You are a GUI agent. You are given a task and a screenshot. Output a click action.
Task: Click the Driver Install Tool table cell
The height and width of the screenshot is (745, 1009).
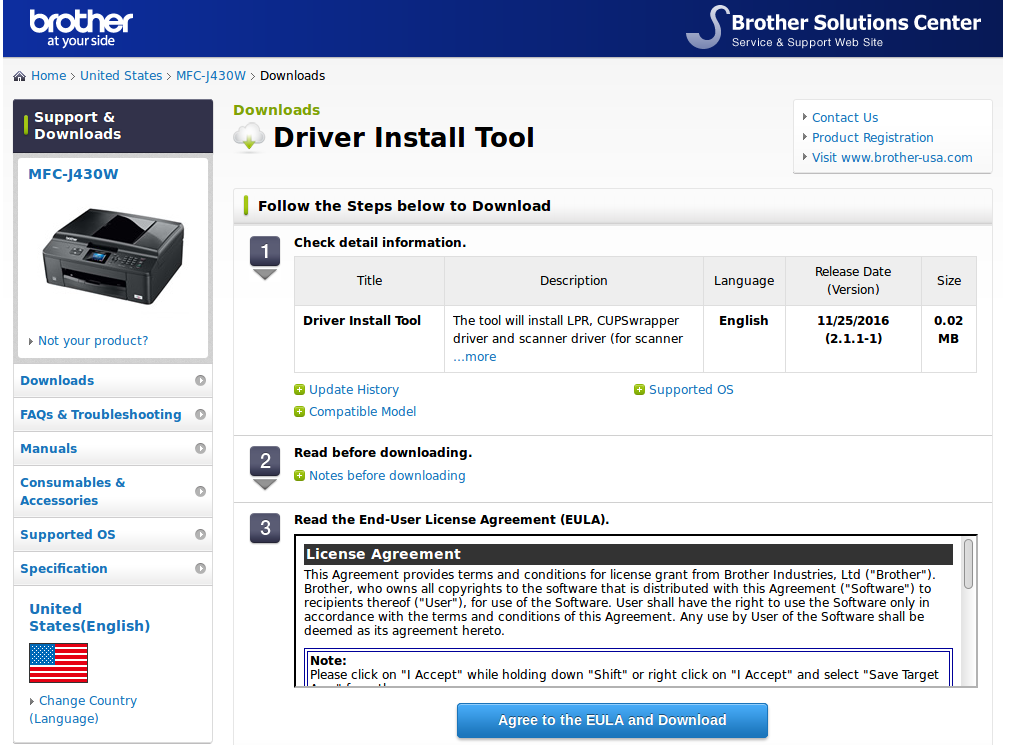coord(369,339)
